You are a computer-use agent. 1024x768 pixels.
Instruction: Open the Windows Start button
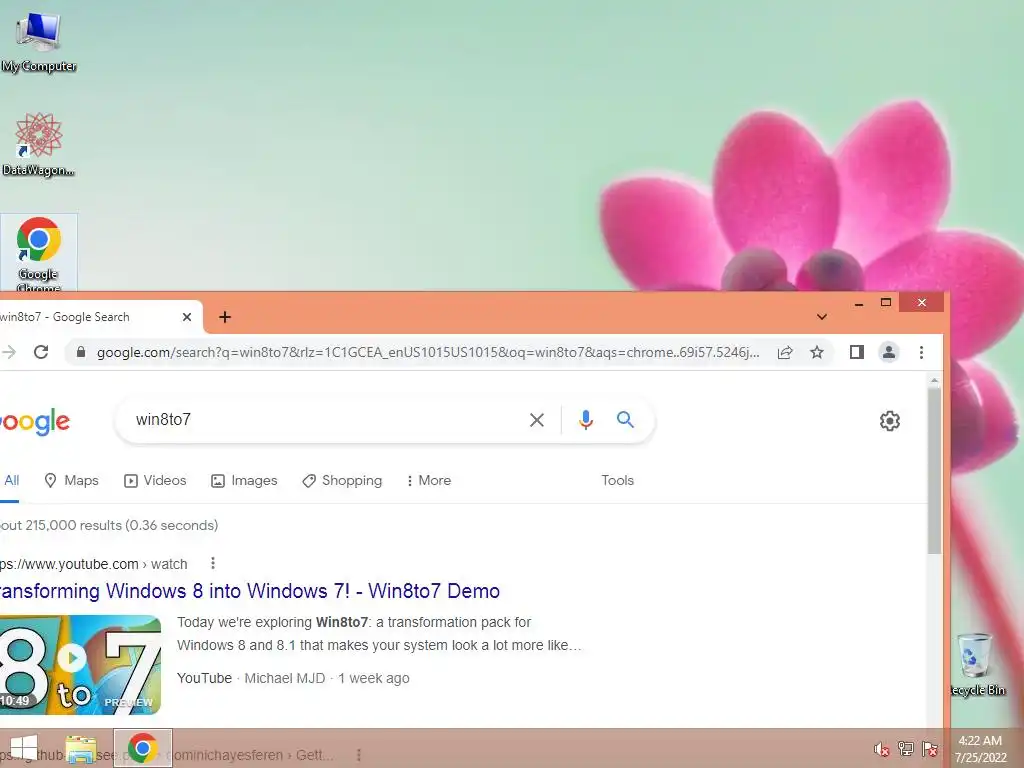pyautogui.click(x=24, y=748)
